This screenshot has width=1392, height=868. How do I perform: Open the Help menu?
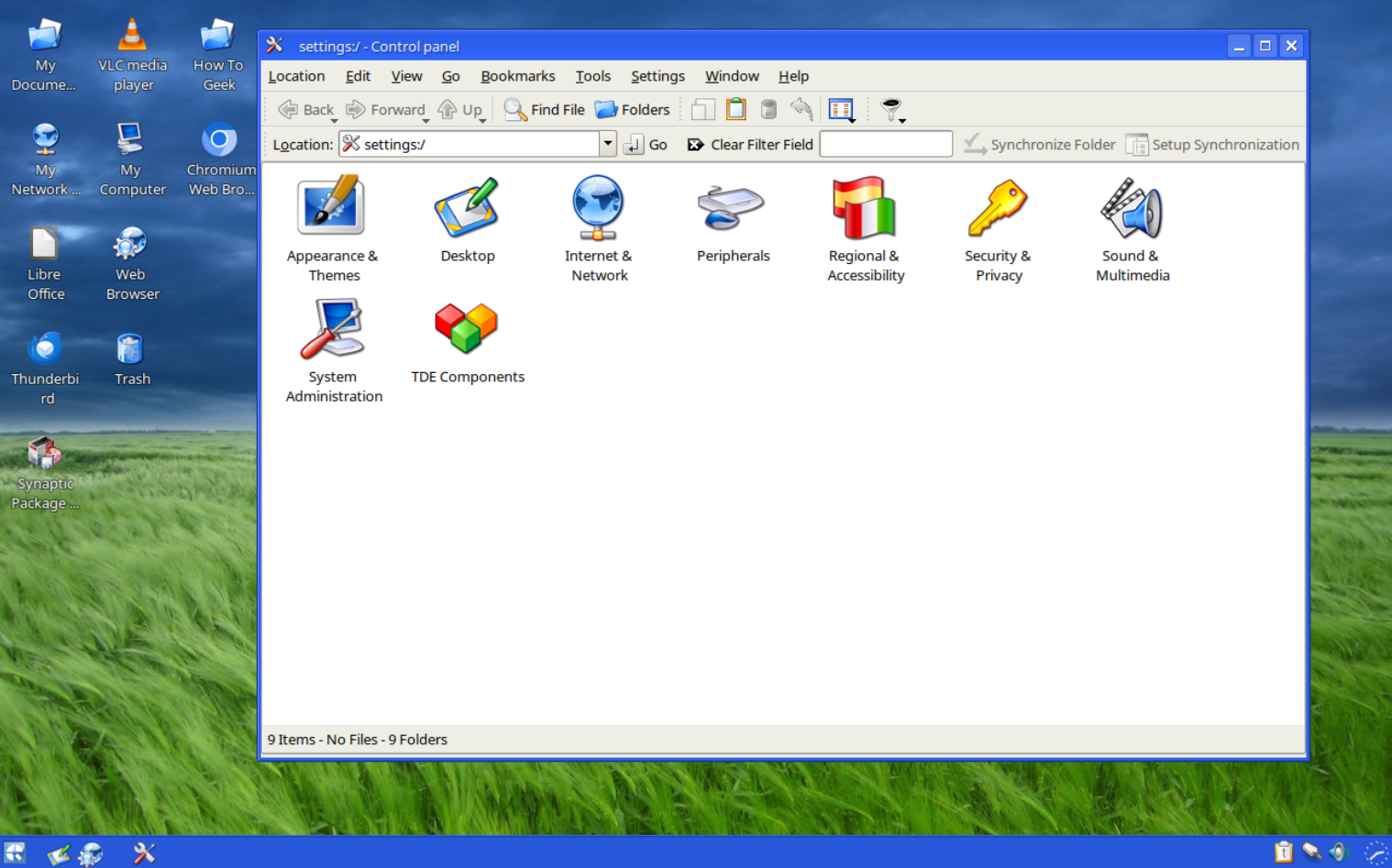click(x=793, y=76)
